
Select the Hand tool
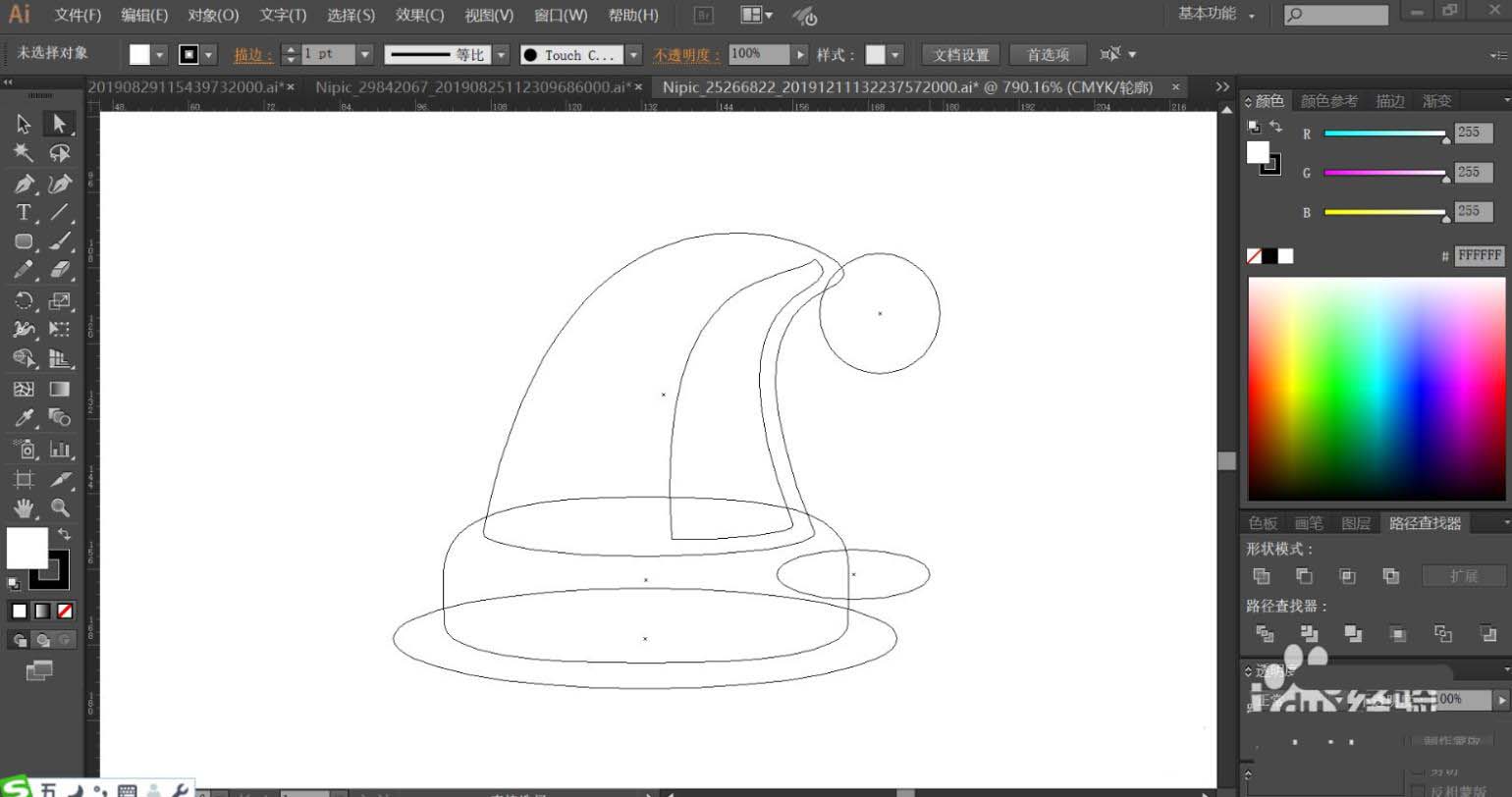[x=24, y=507]
